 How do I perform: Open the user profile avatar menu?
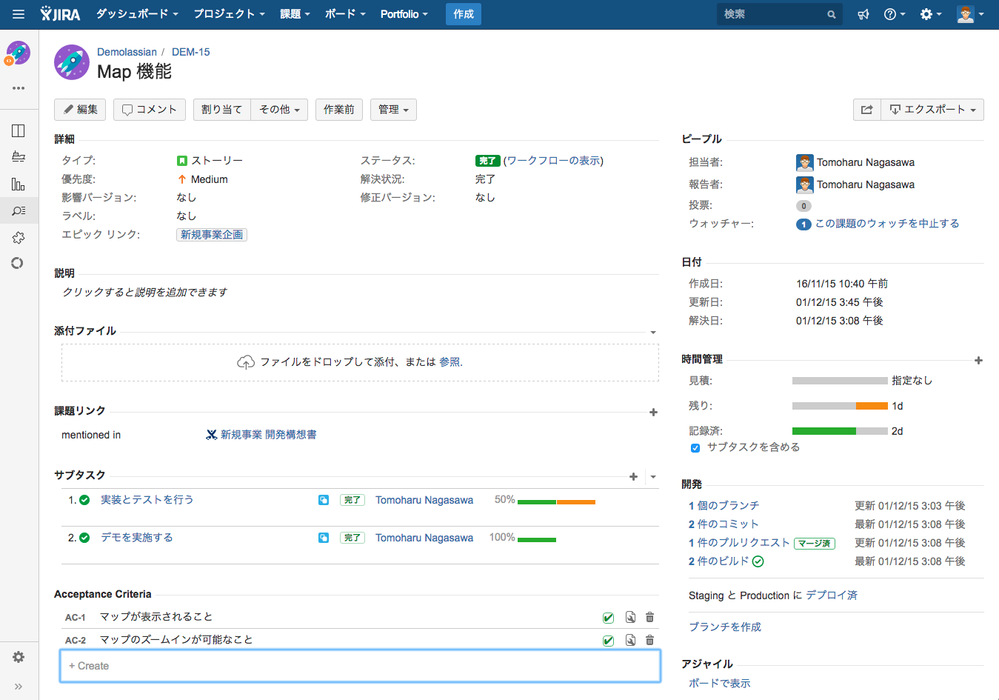pos(970,14)
